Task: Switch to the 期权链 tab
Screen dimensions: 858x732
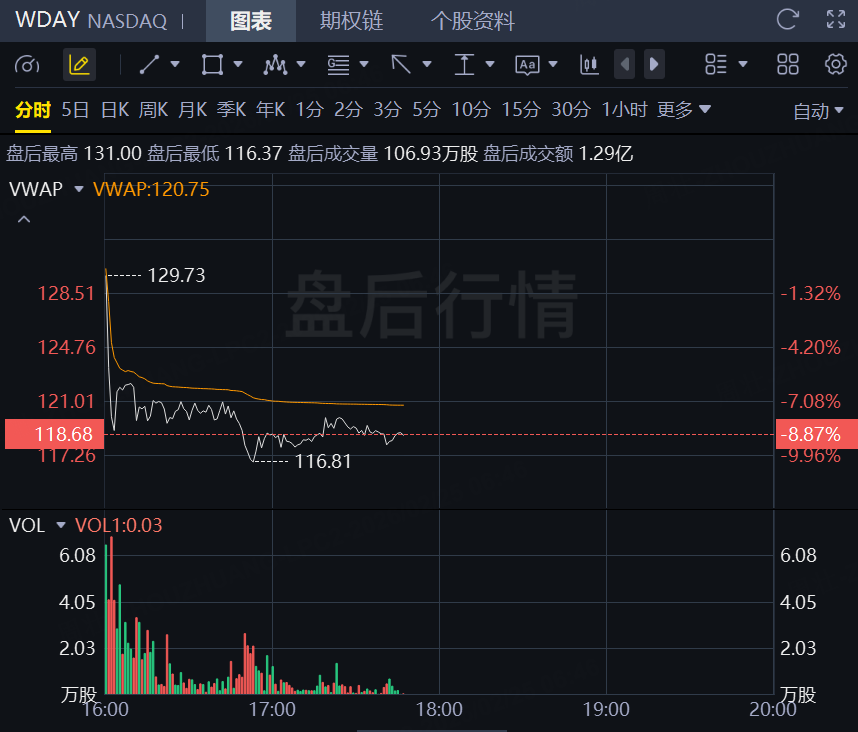Action: [x=351, y=21]
